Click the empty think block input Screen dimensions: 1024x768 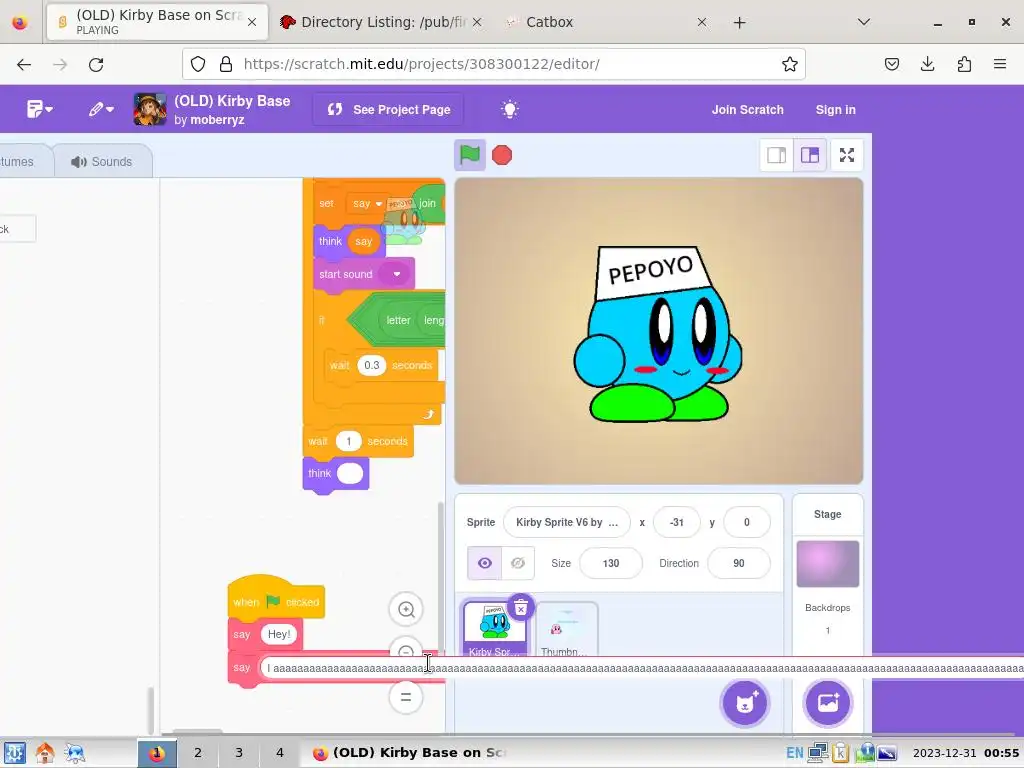[x=350, y=473]
